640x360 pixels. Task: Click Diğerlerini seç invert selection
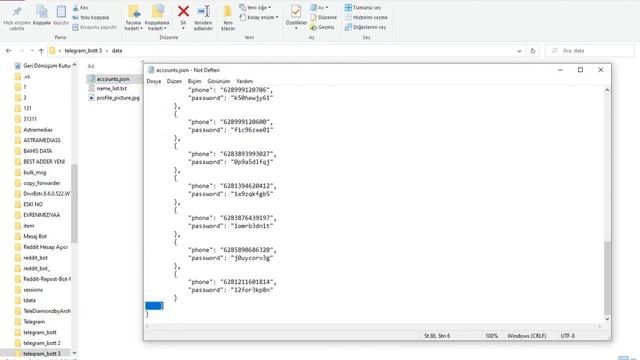click(x=365, y=27)
